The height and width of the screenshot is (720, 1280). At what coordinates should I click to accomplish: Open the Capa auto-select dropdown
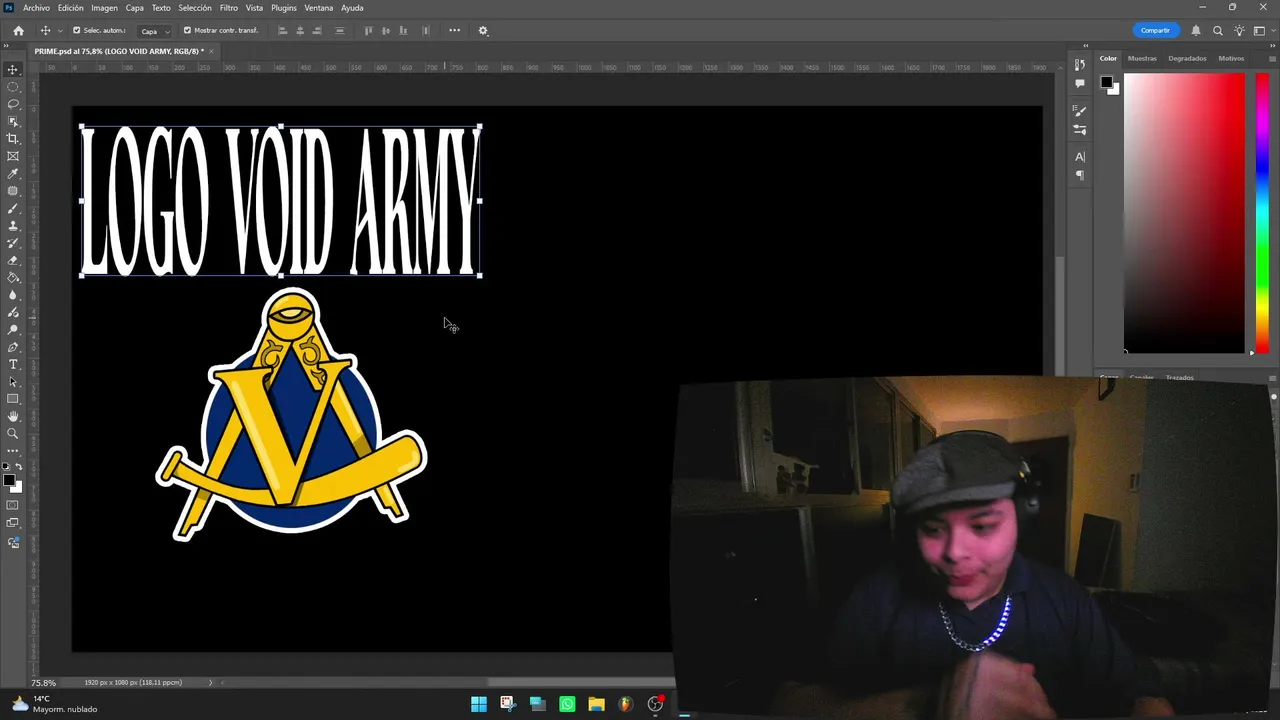tap(154, 31)
